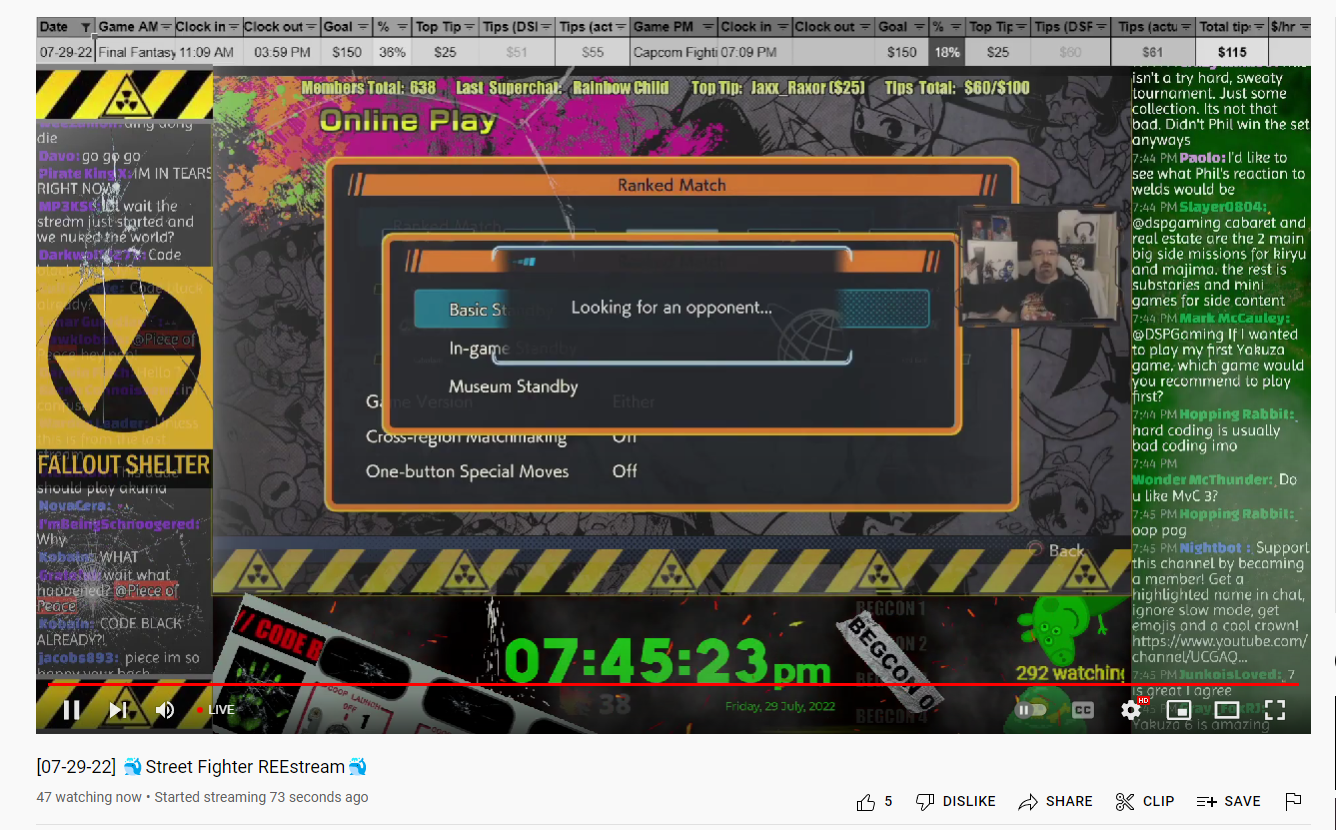Viewport: 1336px width, 830px height.
Task: Select the Capcom Fighti game cell
Action: tap(674, 52)
